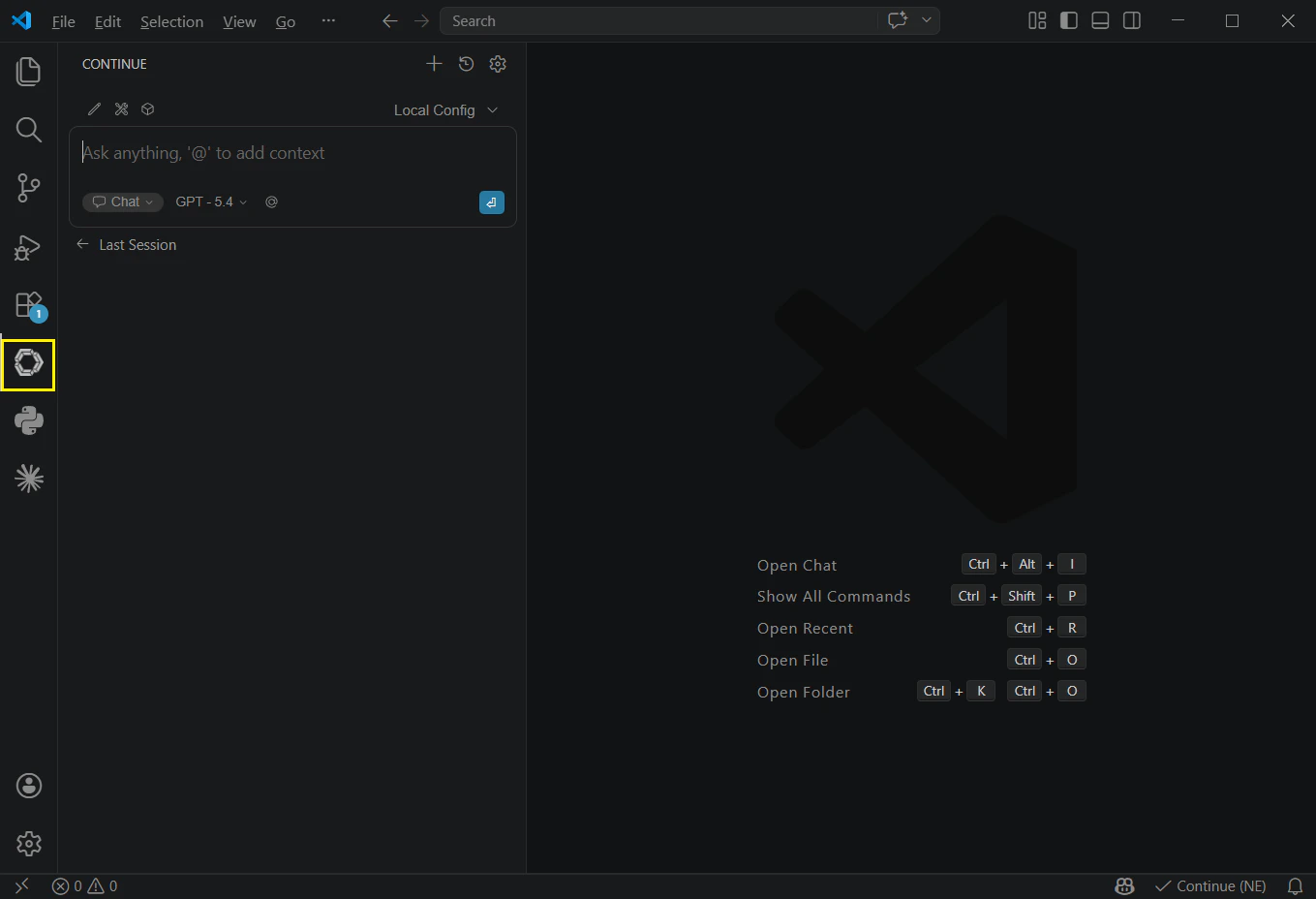Open the Selection menu
Screen dimensions: 1316x899
(x=171, y=21)
